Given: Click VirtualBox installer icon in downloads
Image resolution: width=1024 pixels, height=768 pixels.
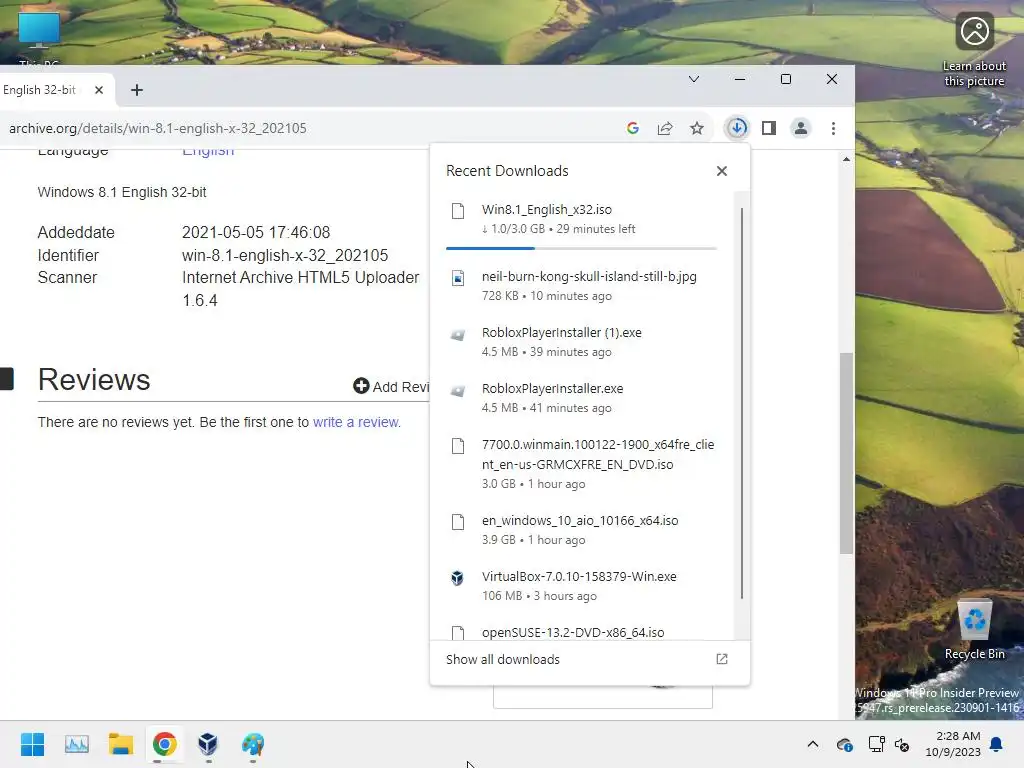Looking at the screenshot, I should [x=458, y=577].
